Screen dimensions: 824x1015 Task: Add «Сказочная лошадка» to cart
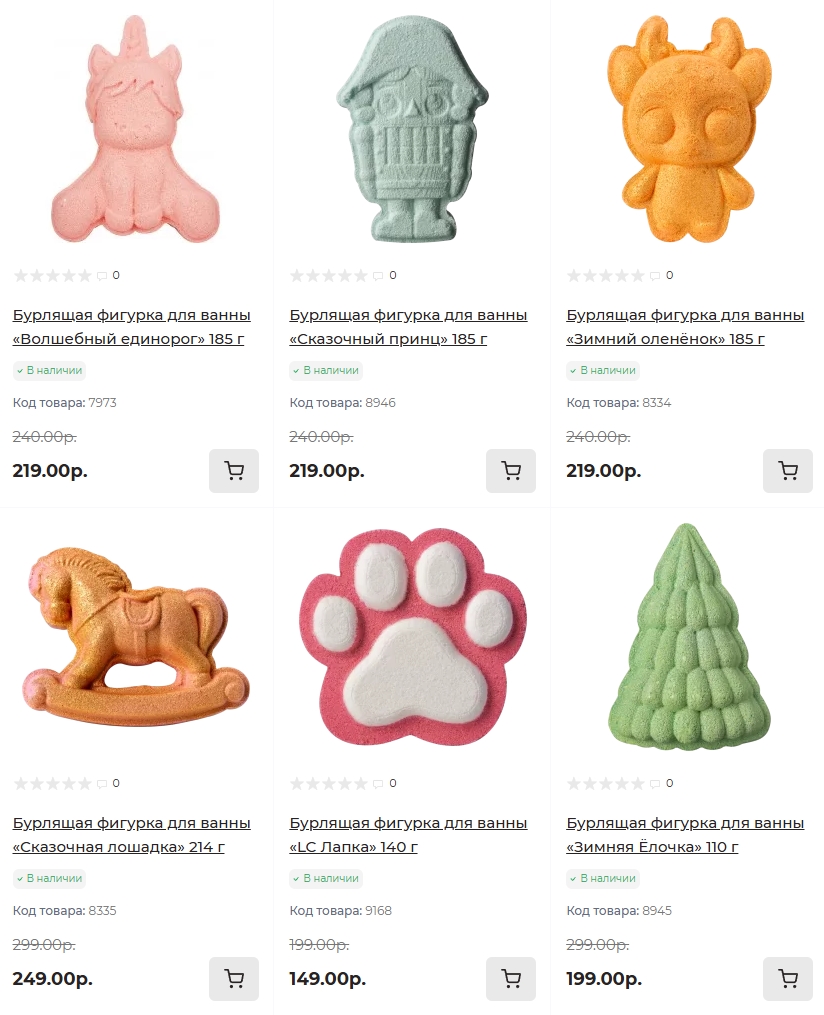[x=234, y=979]
